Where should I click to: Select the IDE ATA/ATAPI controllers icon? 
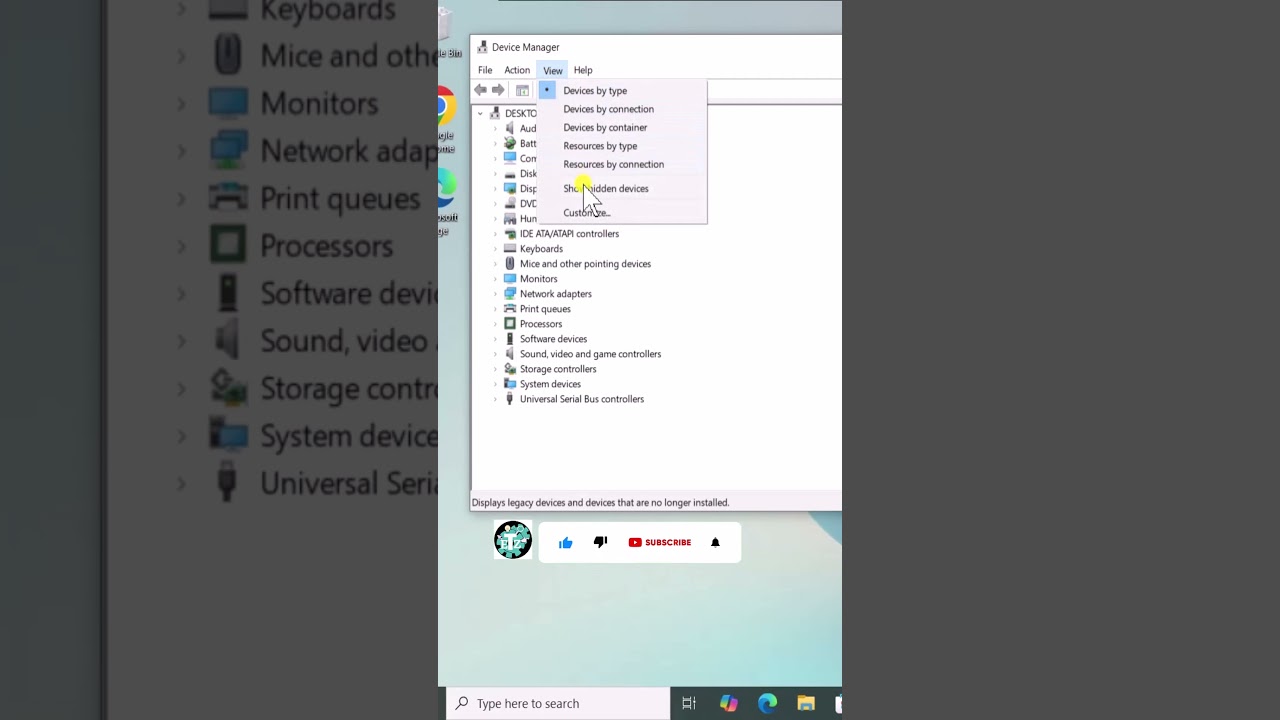pos(510,233)
